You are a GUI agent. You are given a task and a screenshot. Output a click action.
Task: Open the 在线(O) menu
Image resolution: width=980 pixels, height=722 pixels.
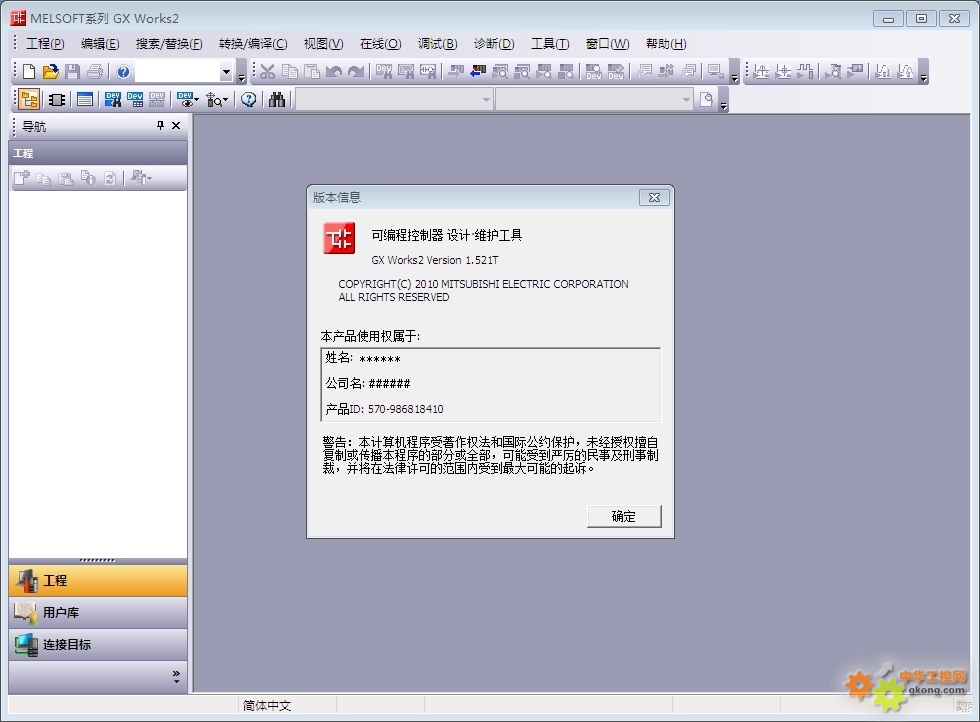pos(381,44)
